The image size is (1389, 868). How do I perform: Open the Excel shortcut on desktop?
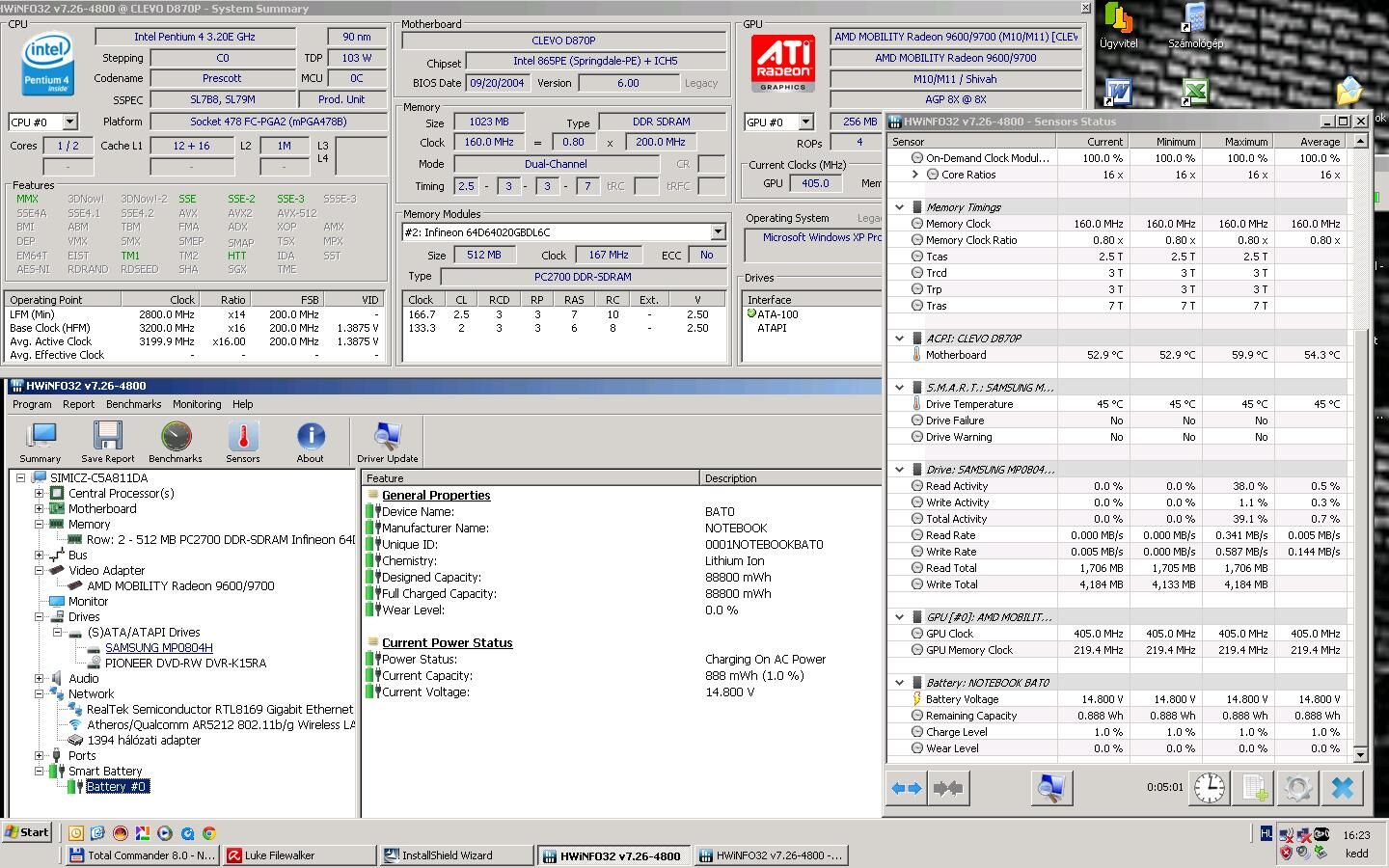[x=1194, y=92]
